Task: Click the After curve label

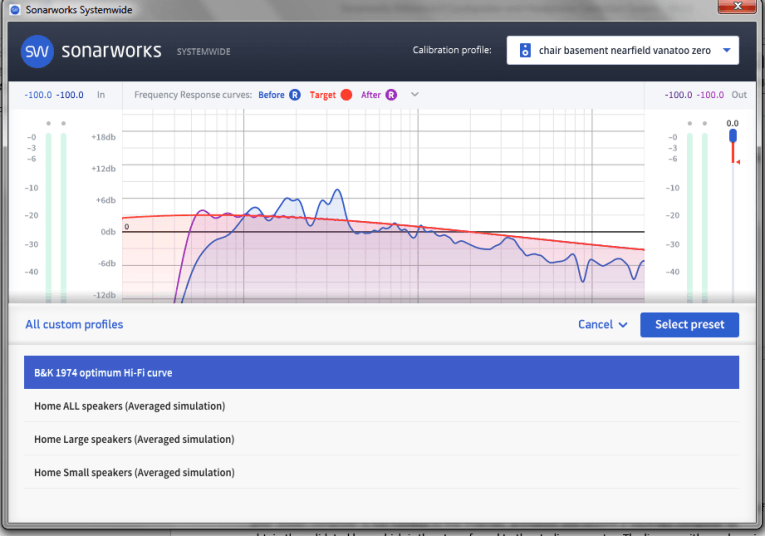Action: tap(371, 95)
